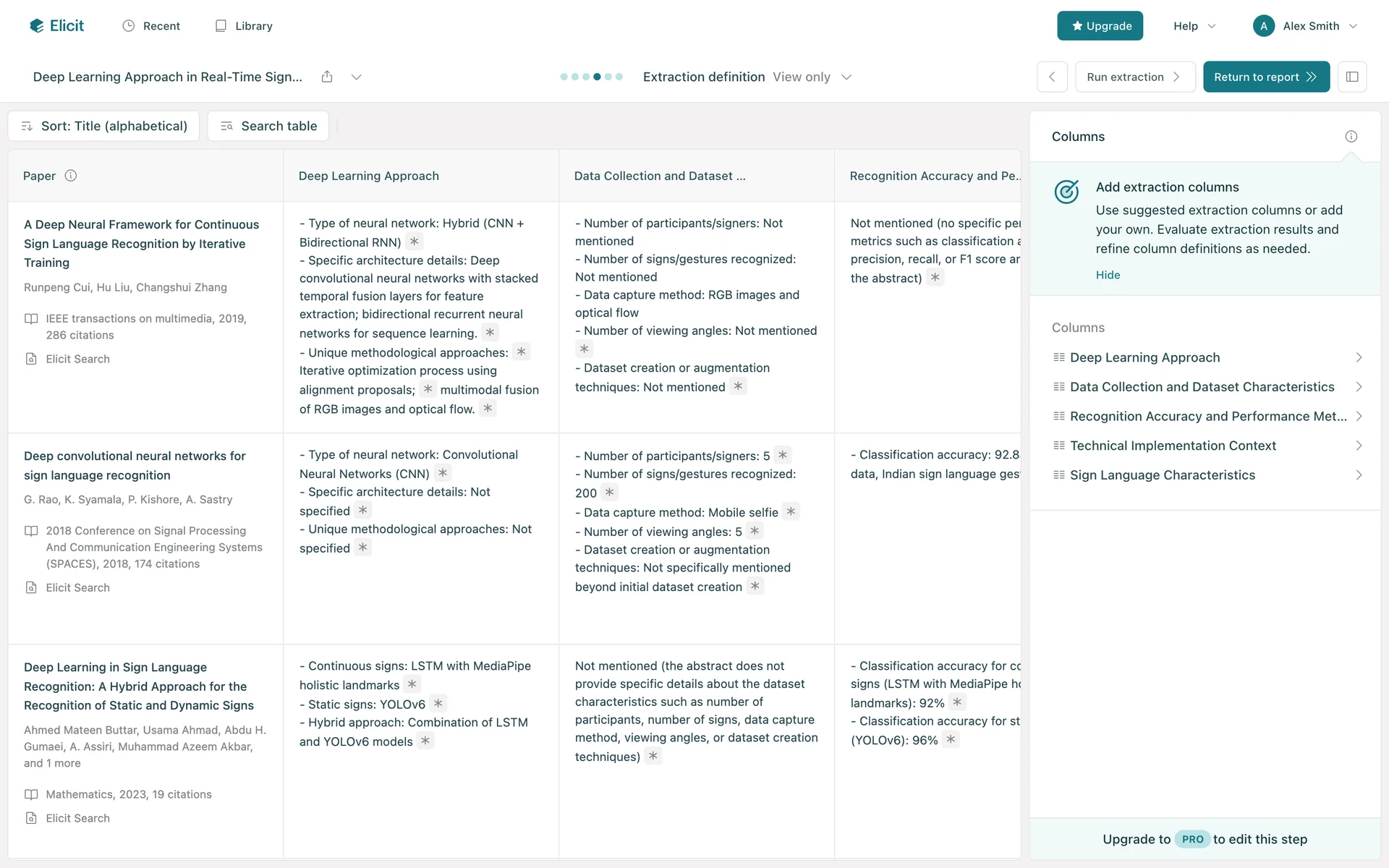Expand the Sign Language Characteristics column
Screen dimensions: 1389x868
coord(1358,475)
